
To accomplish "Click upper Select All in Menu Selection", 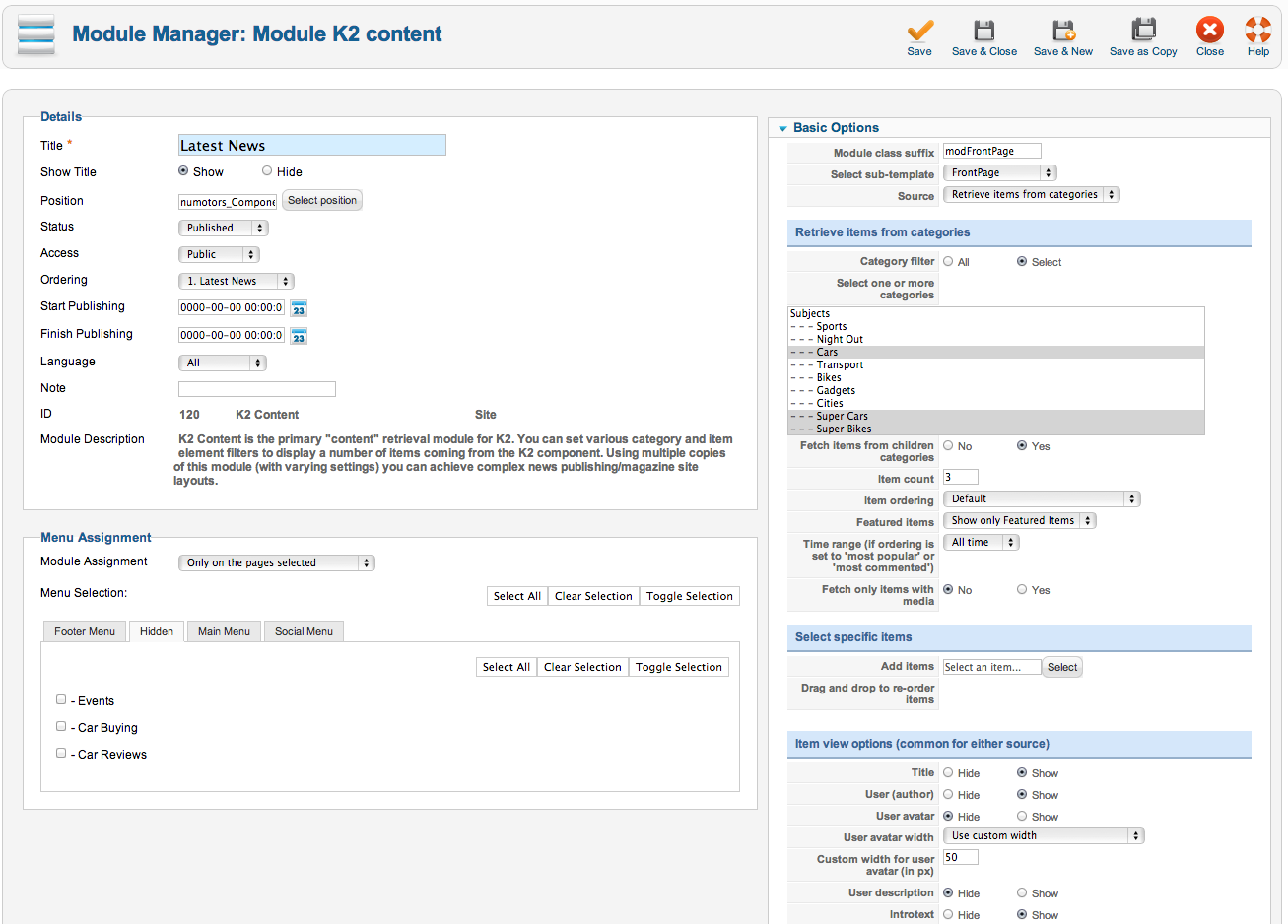I will [x=517, y=596].
